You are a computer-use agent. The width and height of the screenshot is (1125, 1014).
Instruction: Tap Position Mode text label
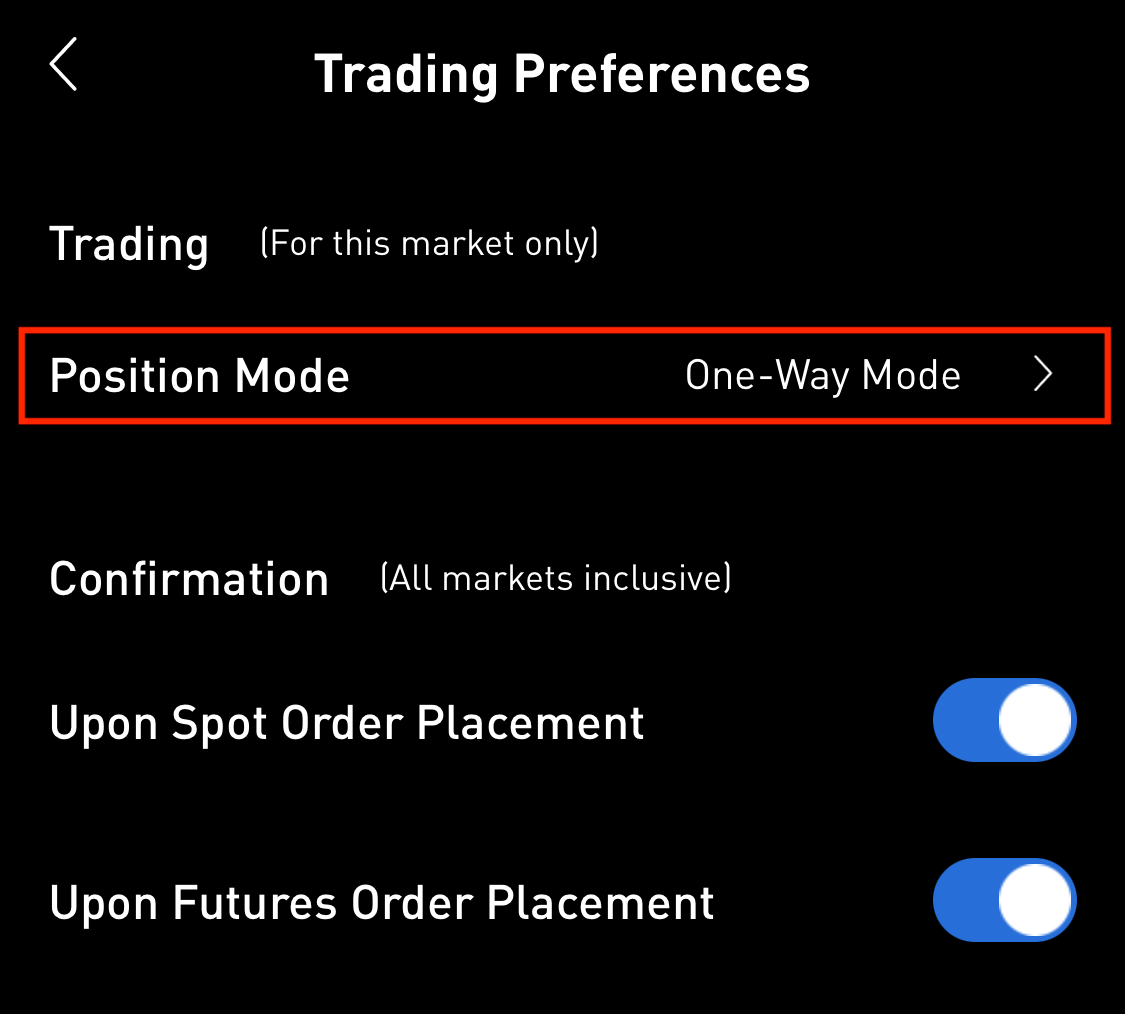click(x=199, y=375)
